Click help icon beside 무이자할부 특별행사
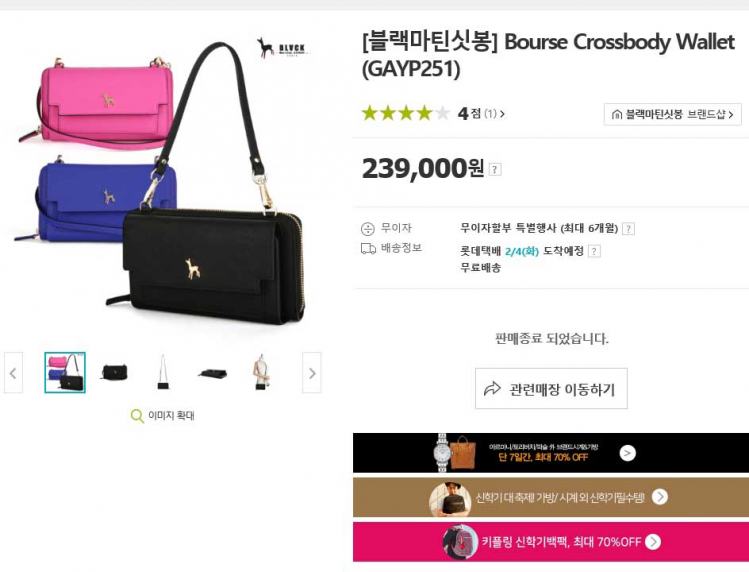Image resolution: width=749 pixels, height=572 pixels. pos(629,228)
